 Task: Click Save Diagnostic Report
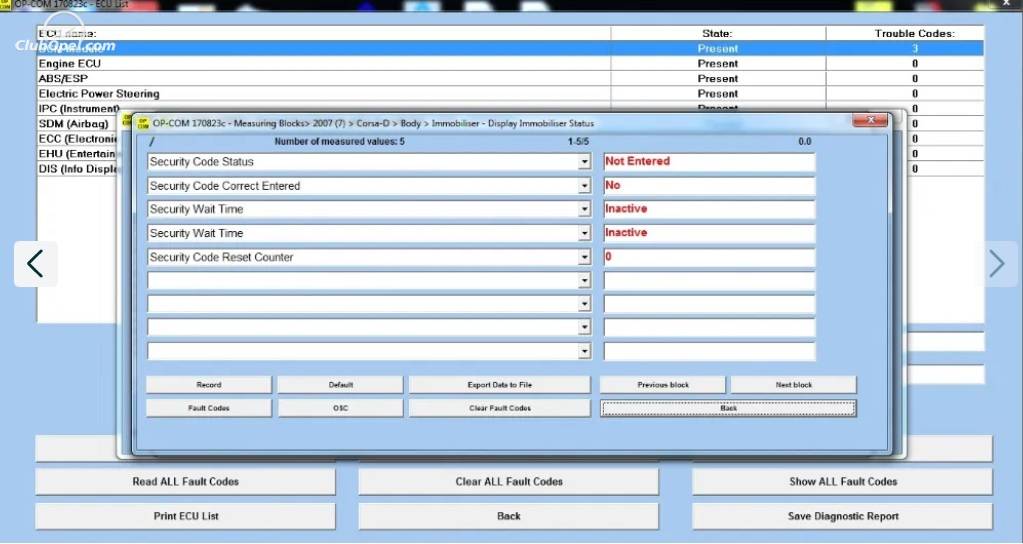point(843,516)
